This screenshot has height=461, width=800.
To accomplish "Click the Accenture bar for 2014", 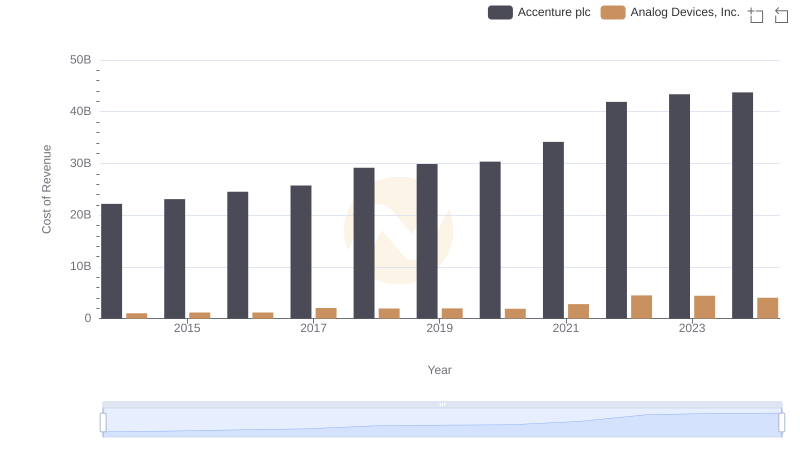I will pos(112,261).
